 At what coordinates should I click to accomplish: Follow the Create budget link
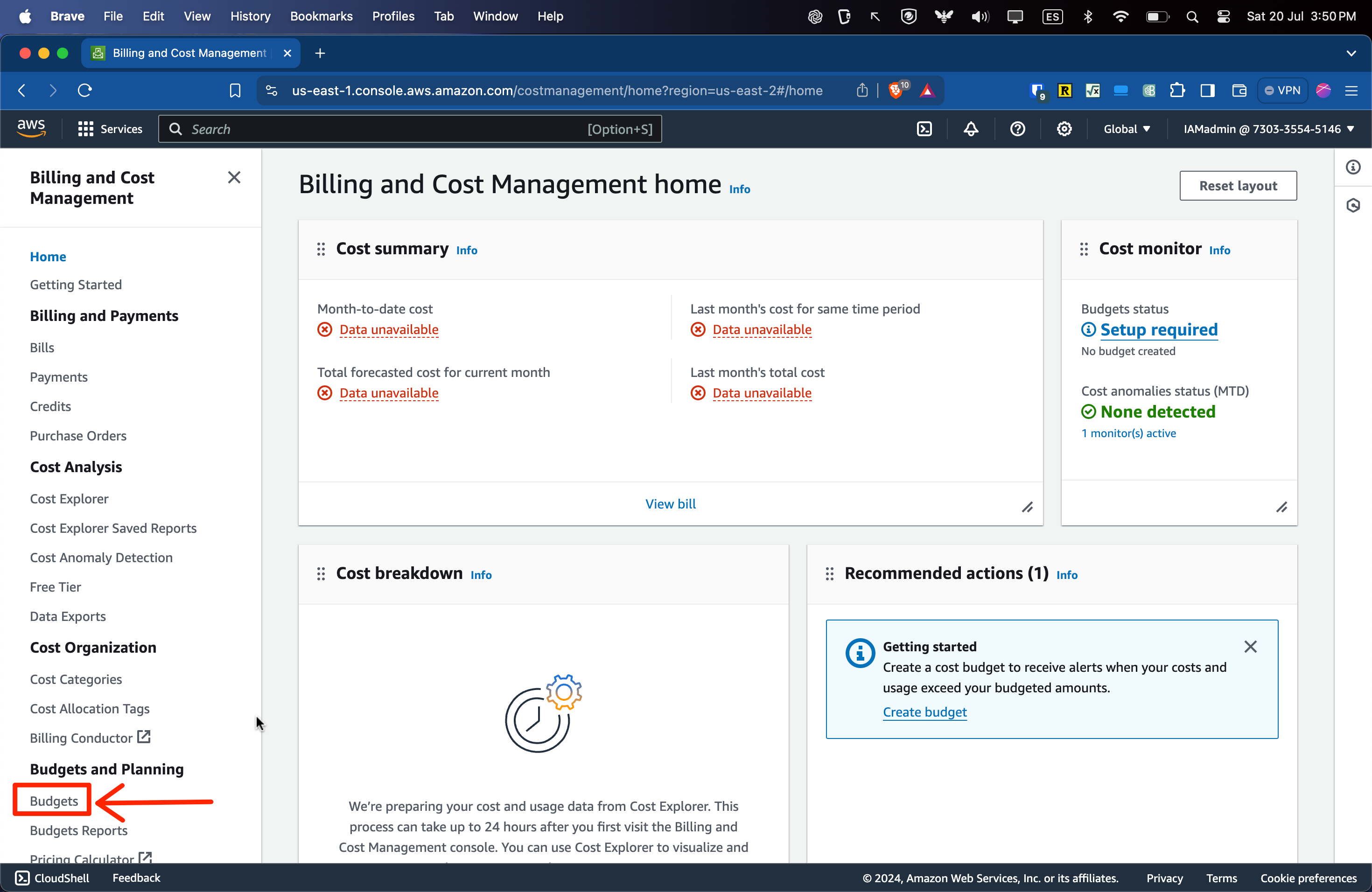point(924,711)
